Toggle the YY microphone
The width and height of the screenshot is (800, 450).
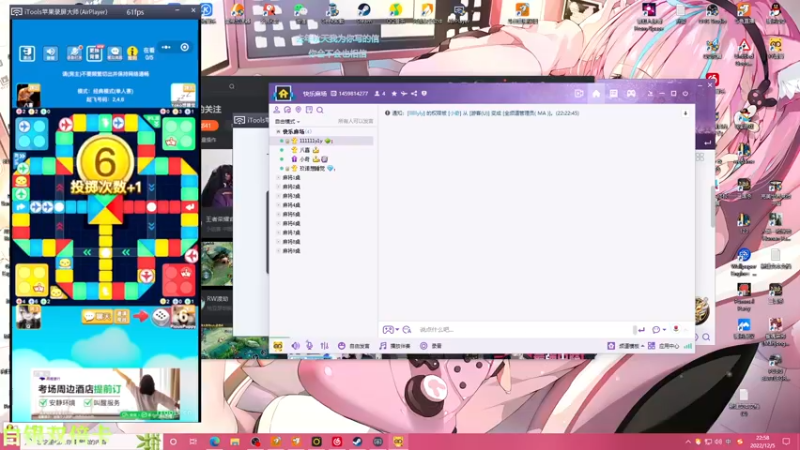coord(309,346)
